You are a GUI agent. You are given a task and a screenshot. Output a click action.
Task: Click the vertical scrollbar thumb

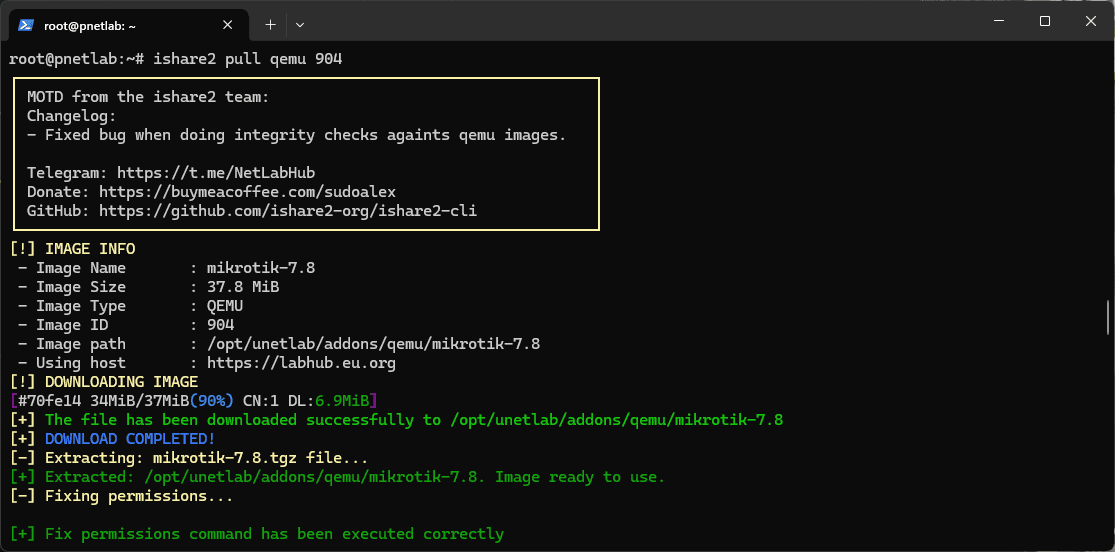[x=1107, y=317]
